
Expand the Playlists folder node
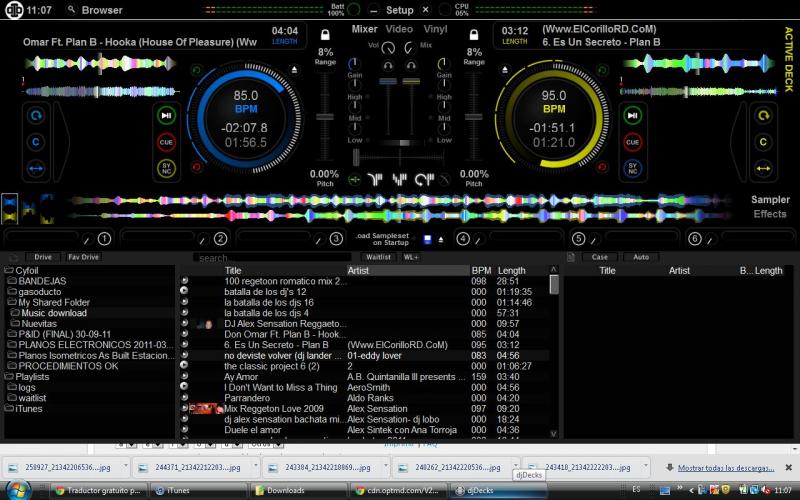tap(9, 376)
